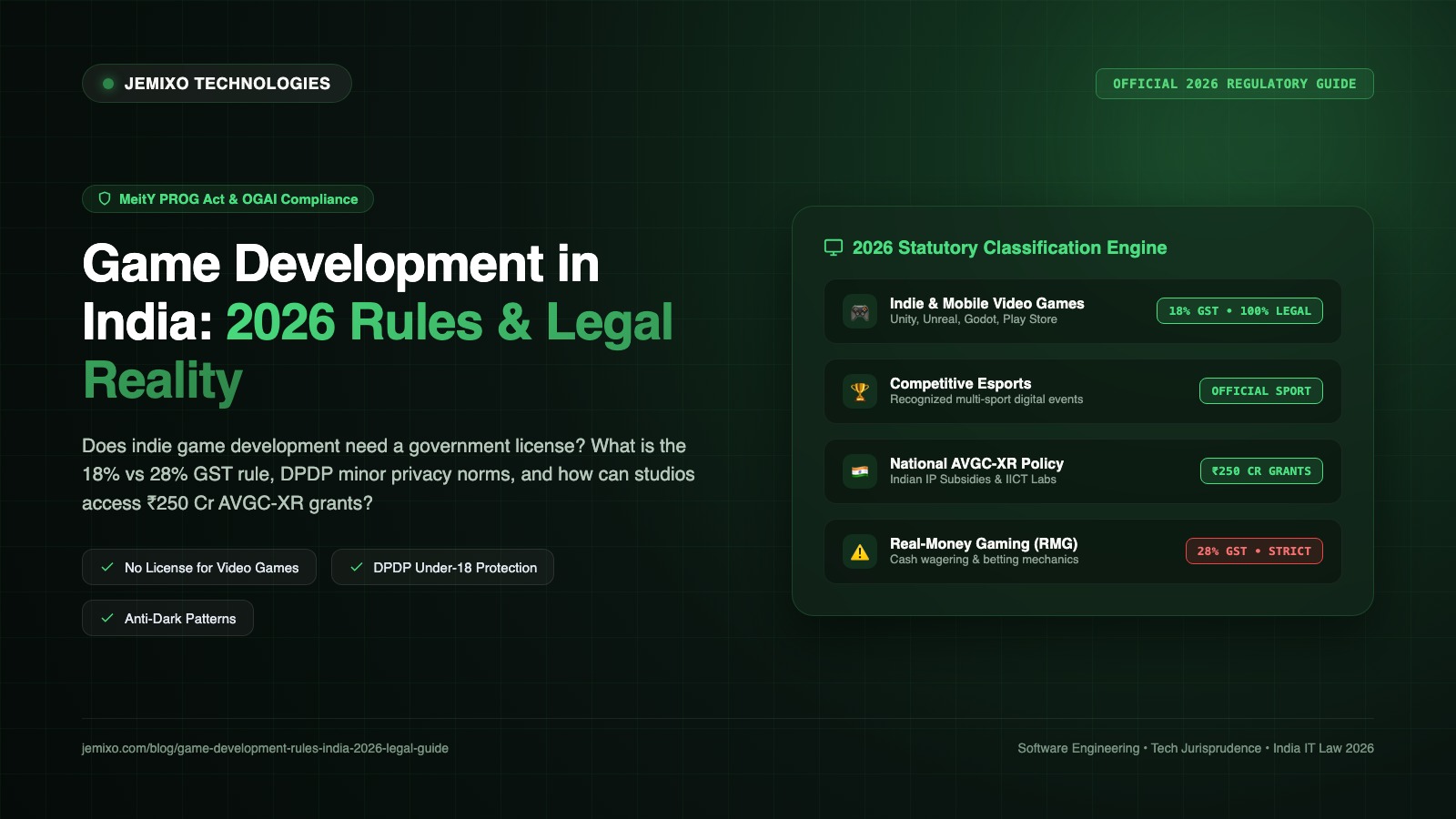Screen dimensions: 1456x819
Task: Open the jemixo.com blog URL in footer
Action: (265, 748)
